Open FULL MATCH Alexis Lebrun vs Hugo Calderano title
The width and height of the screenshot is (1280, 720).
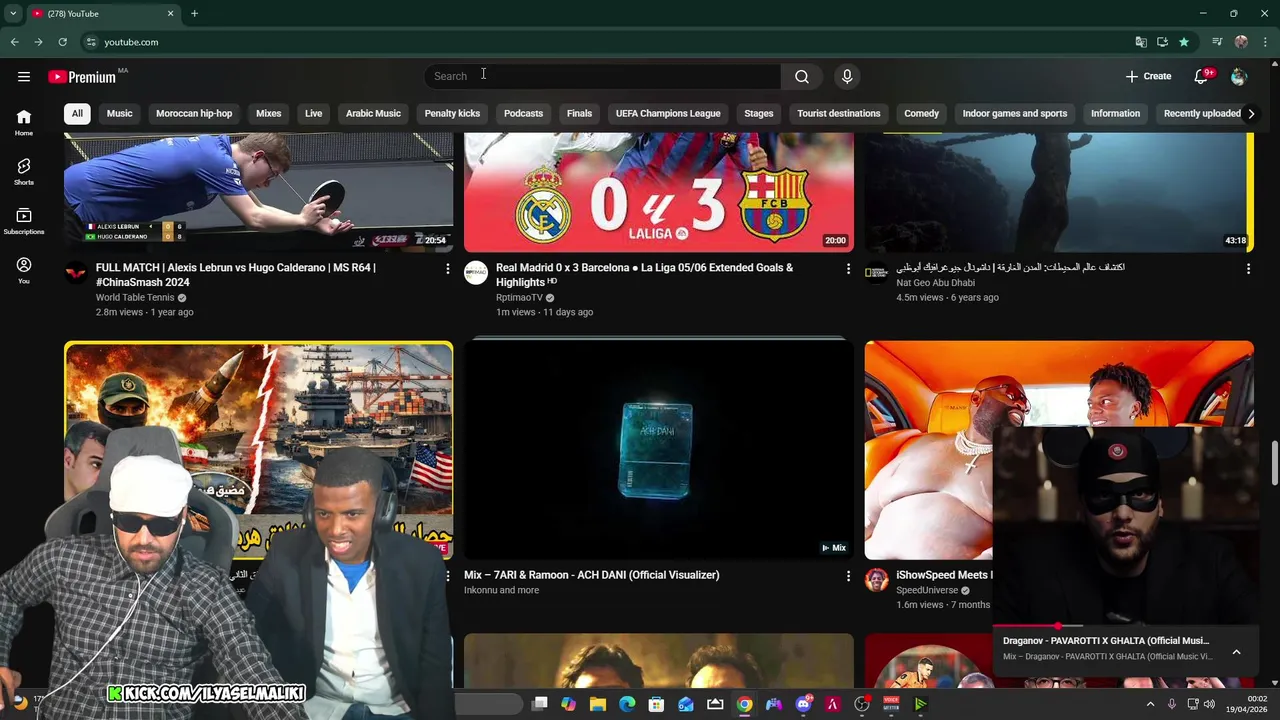(236, 275)
